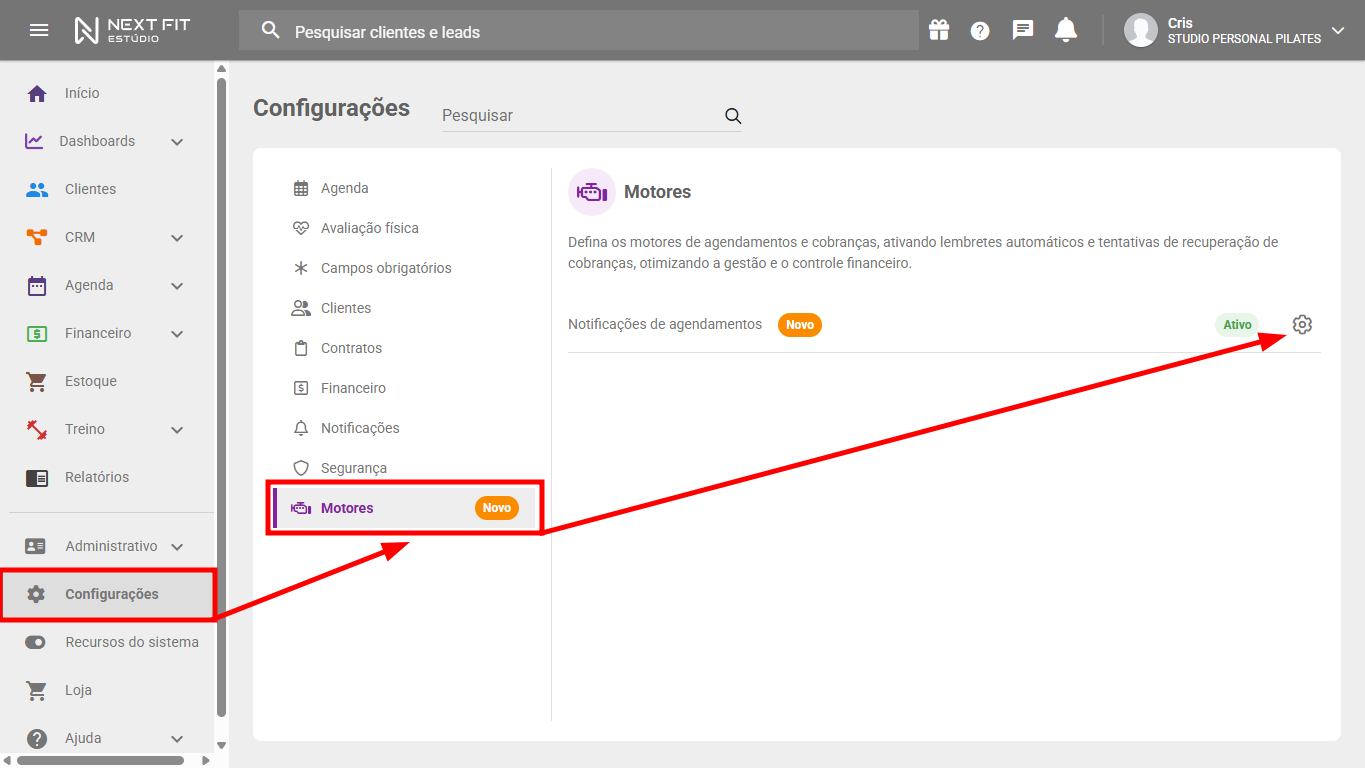
Task: Open the help question mark icon
Action: pos(980,31)
